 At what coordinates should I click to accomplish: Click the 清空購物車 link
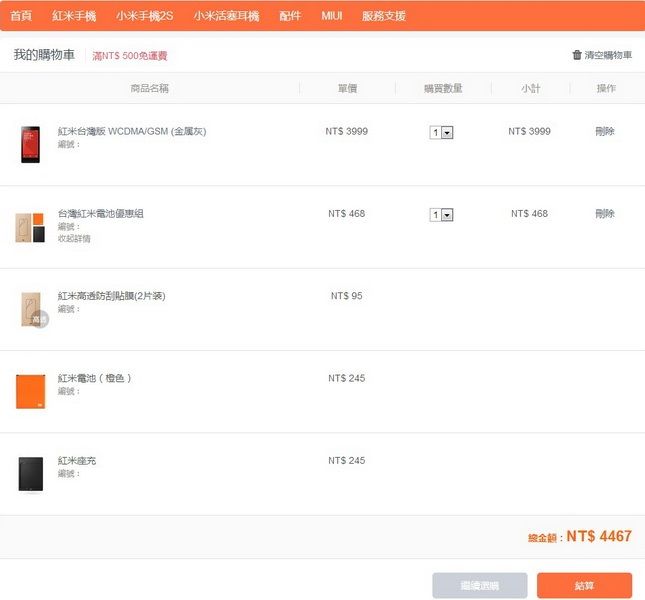pyautogui.click(x=608, y=55)
